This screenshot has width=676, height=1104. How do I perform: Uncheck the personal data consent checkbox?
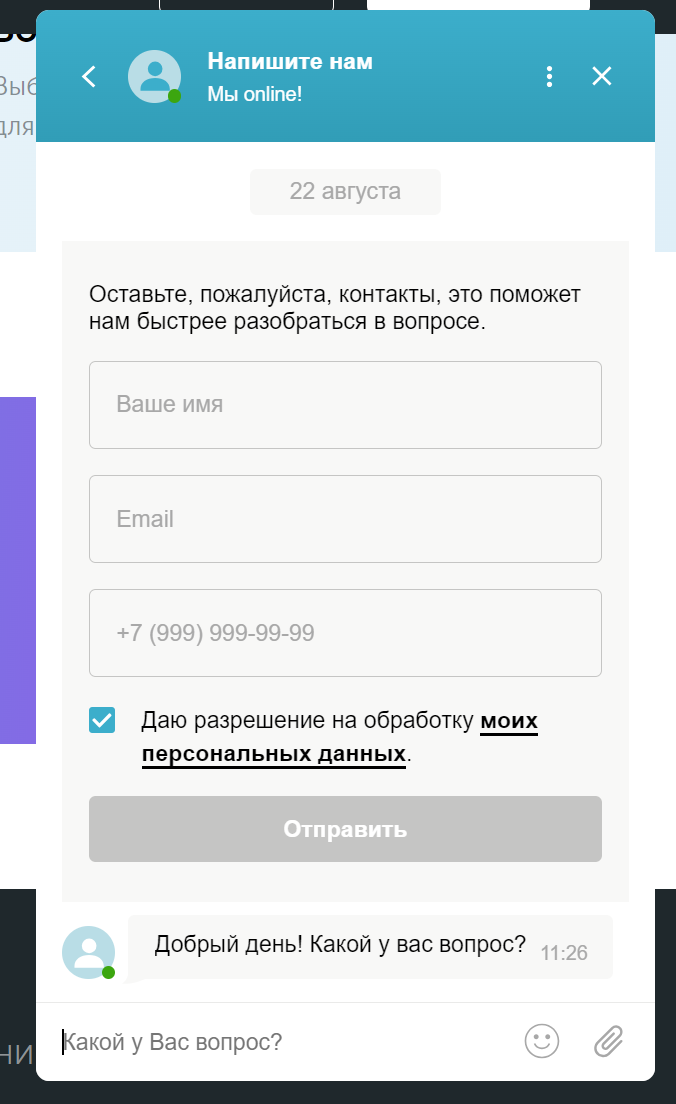(102, 720)
